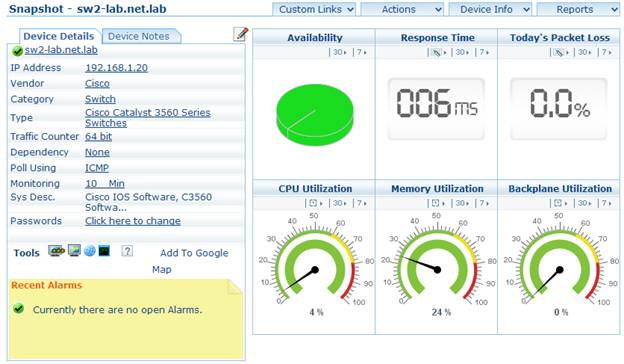Click the Memory Utilization real-time graph icon
The image size is (624, 364).
pyautogui.click(x=436, y=203)
